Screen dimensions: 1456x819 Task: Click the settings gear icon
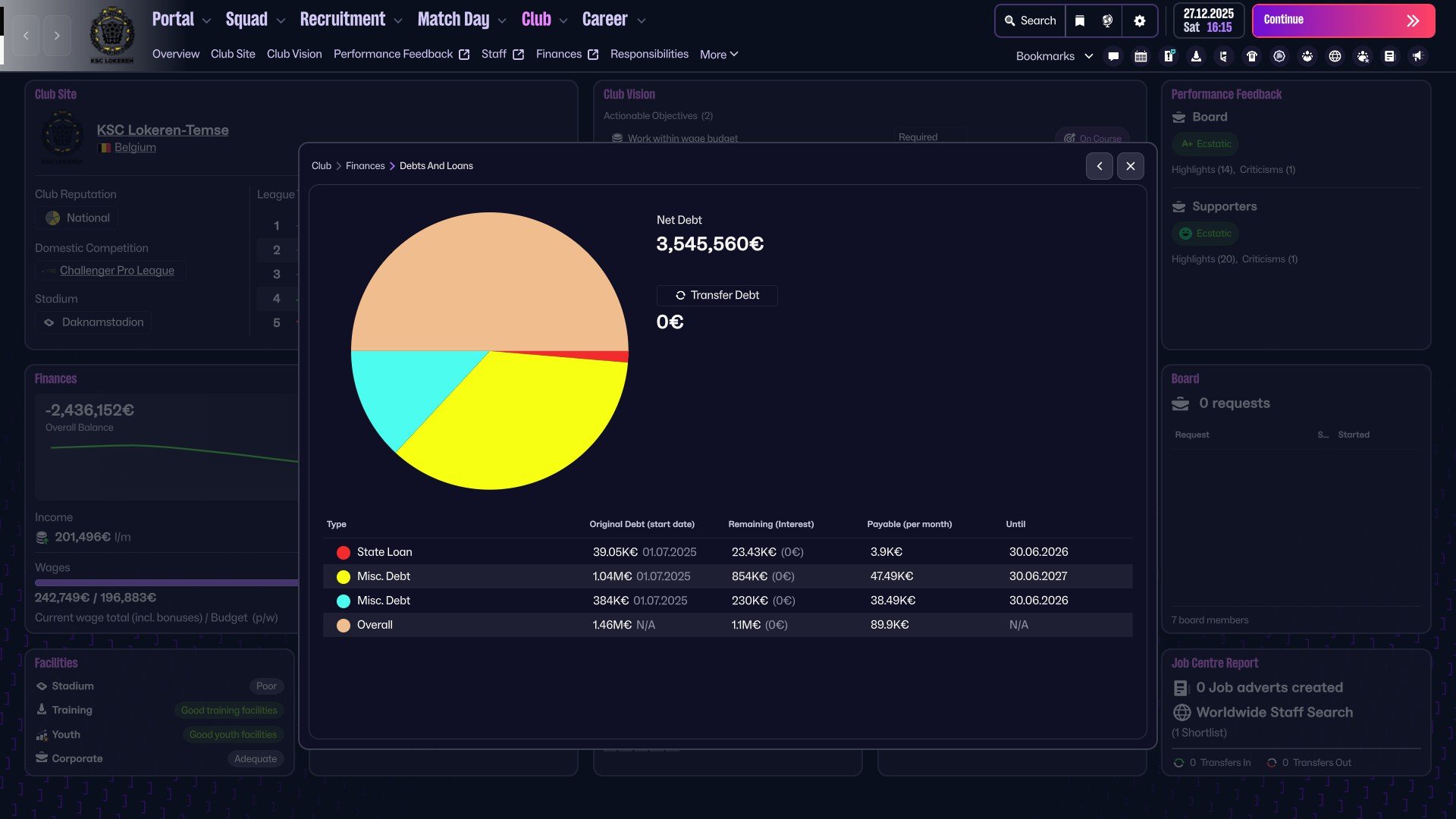1139,21
